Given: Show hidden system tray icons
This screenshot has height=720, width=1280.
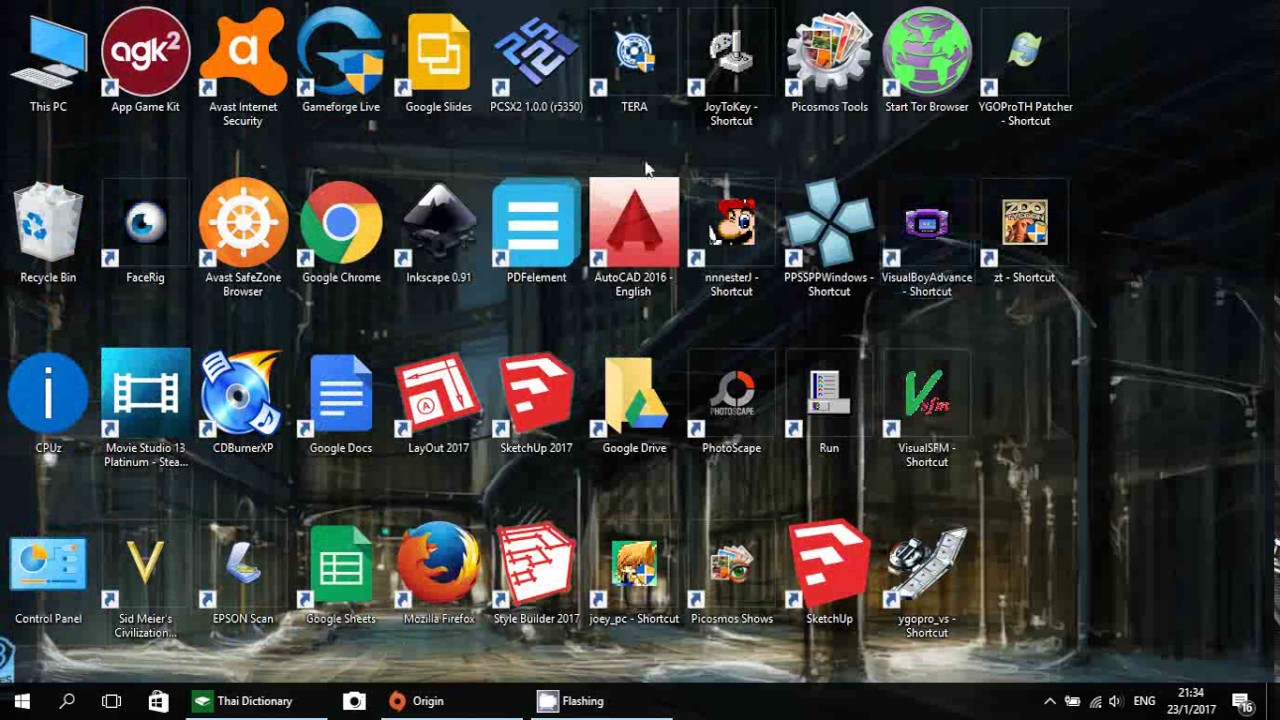Looking at the screenshot, I should (1049, 701).
